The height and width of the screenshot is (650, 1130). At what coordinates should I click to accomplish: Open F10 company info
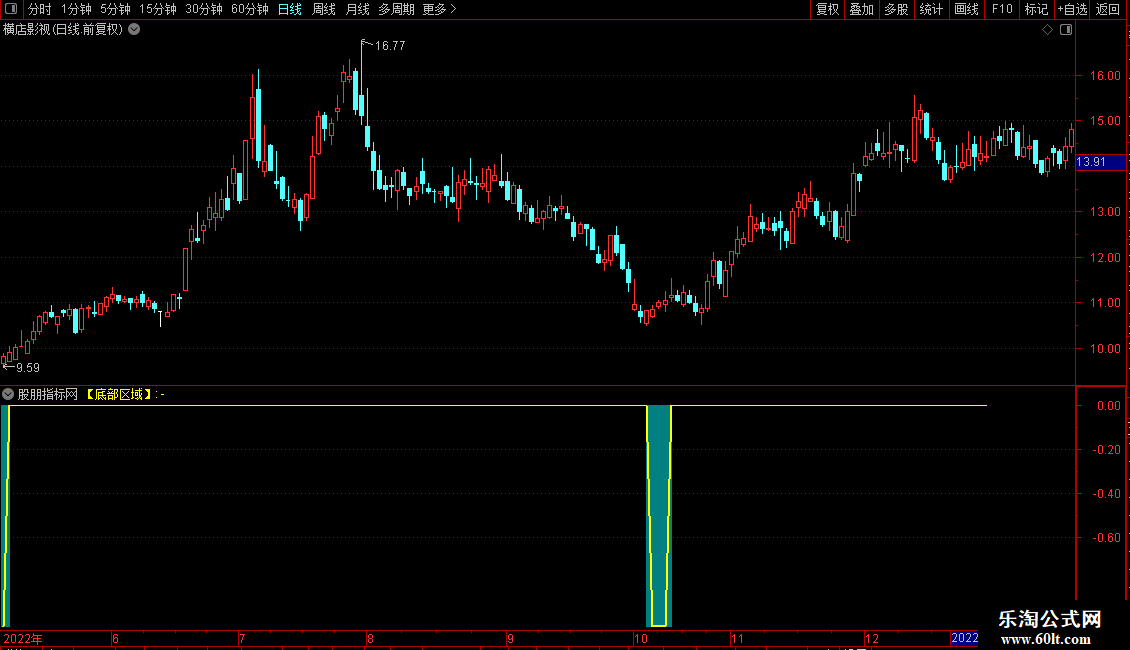point(1002,9)
